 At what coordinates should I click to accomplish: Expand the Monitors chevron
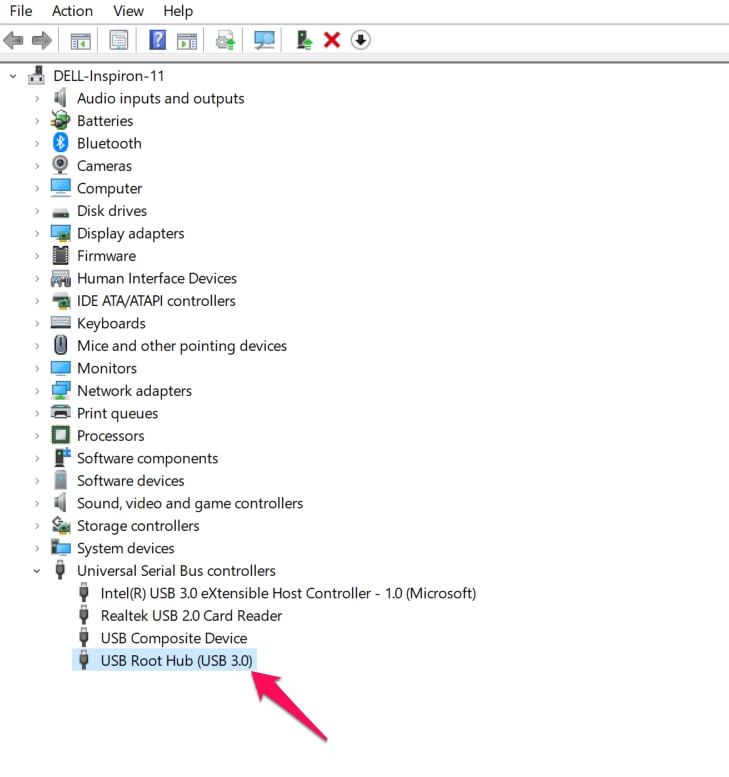[x=37, y=368]
